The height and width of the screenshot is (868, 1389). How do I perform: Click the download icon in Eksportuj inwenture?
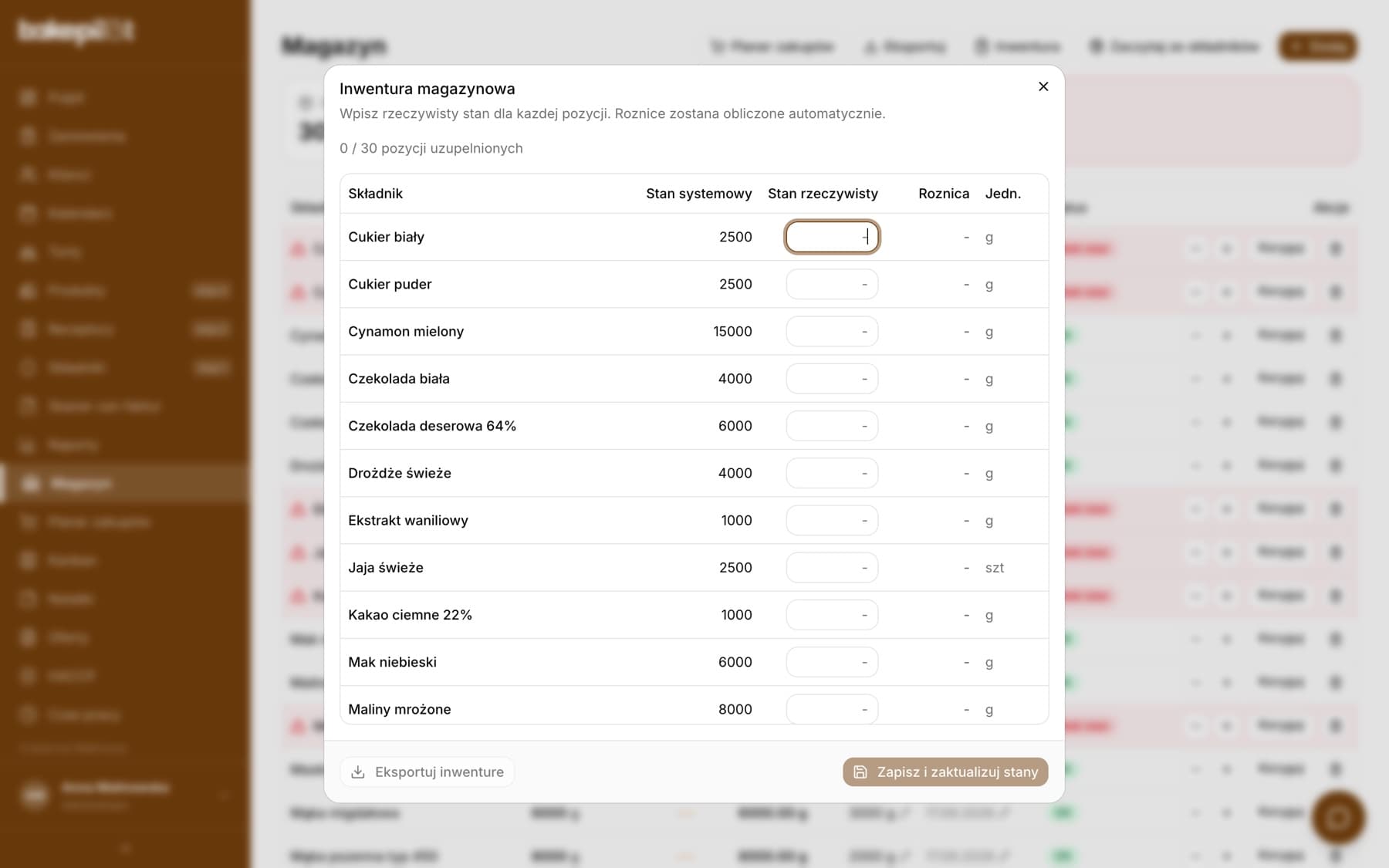[358, 772]
